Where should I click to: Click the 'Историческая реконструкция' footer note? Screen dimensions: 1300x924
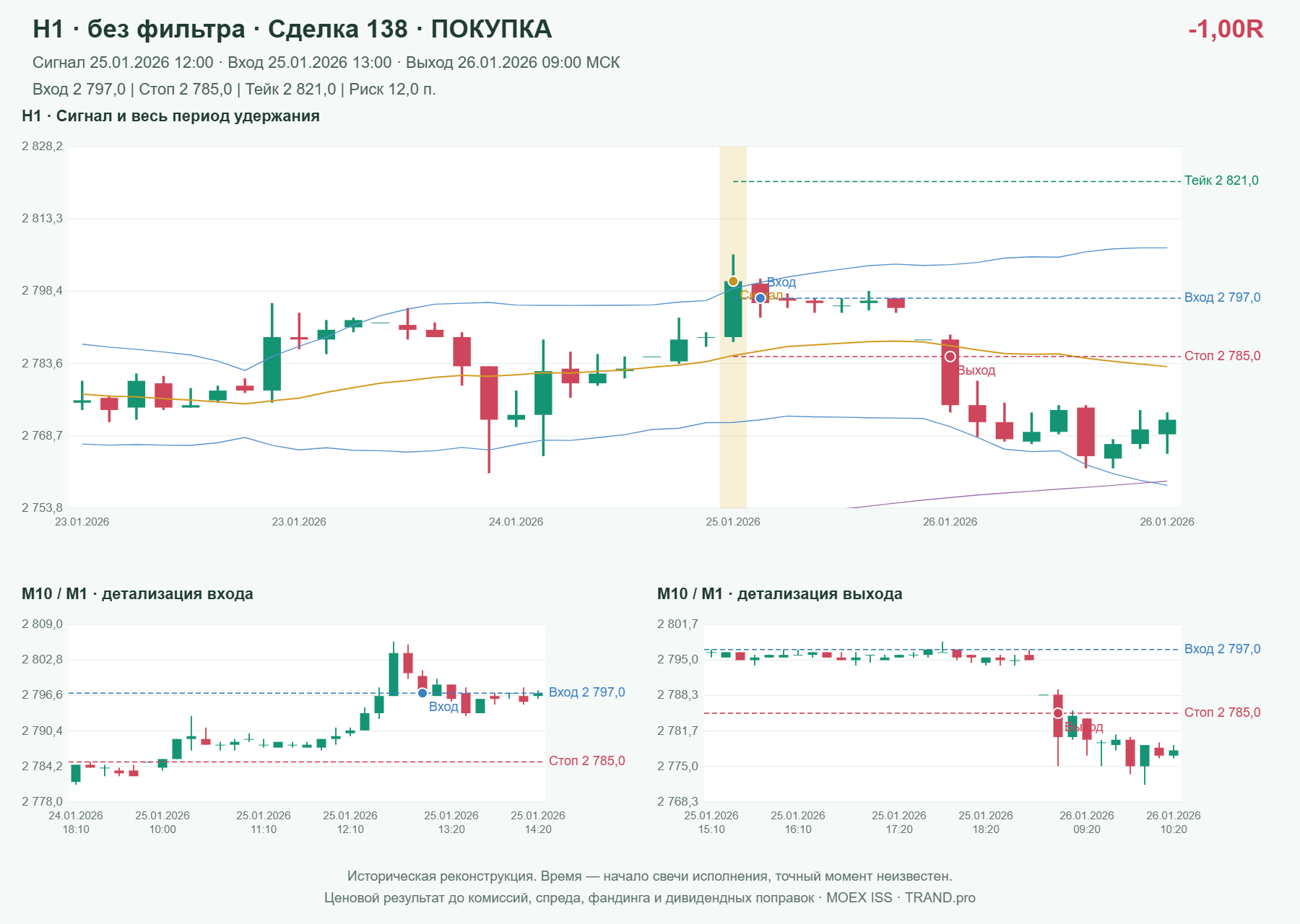point(650,876)
